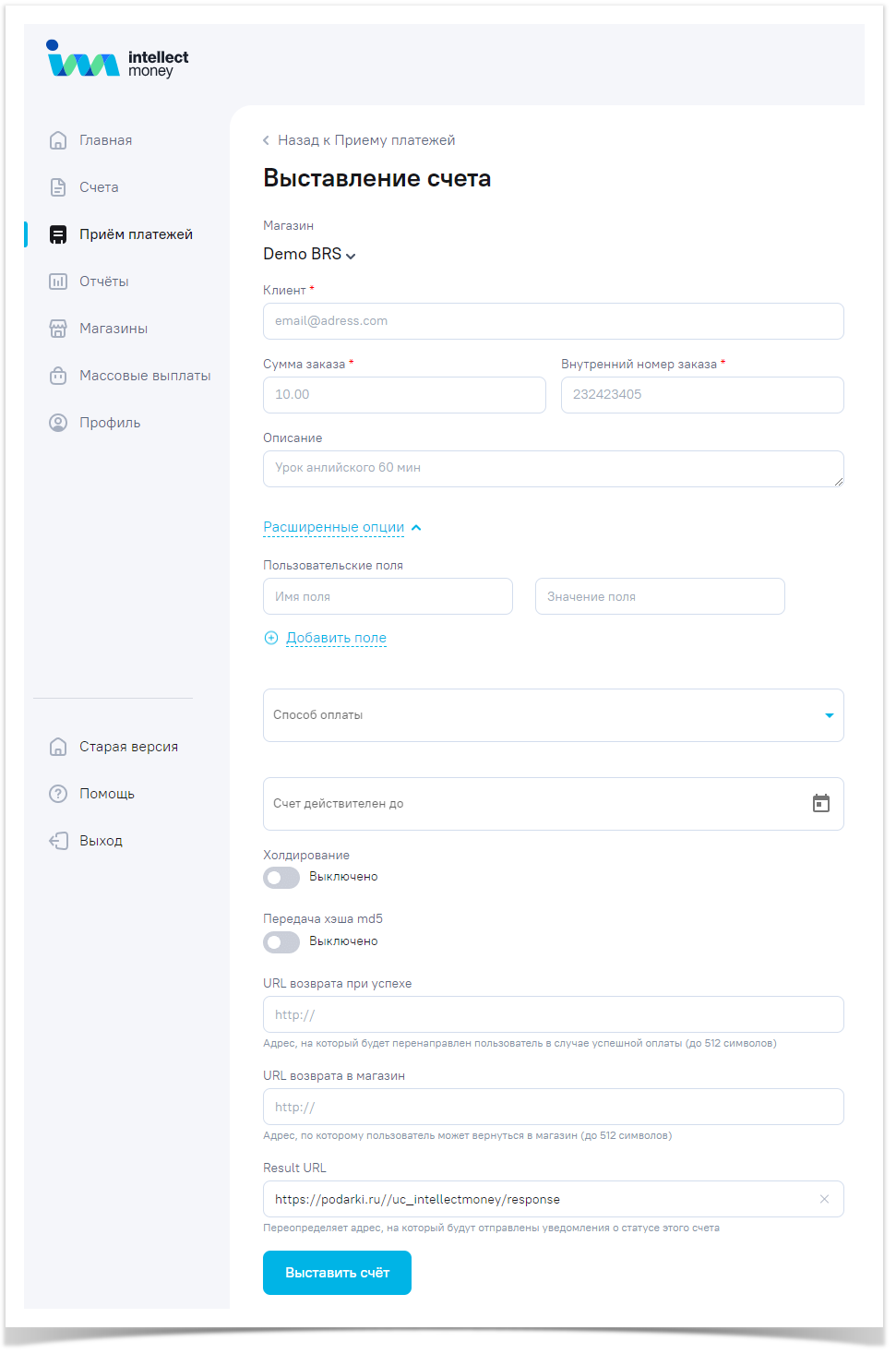This screenshot has width=896, height=1354.
Task: Turn on Передача хэша md5 switch
Action: 281,942
